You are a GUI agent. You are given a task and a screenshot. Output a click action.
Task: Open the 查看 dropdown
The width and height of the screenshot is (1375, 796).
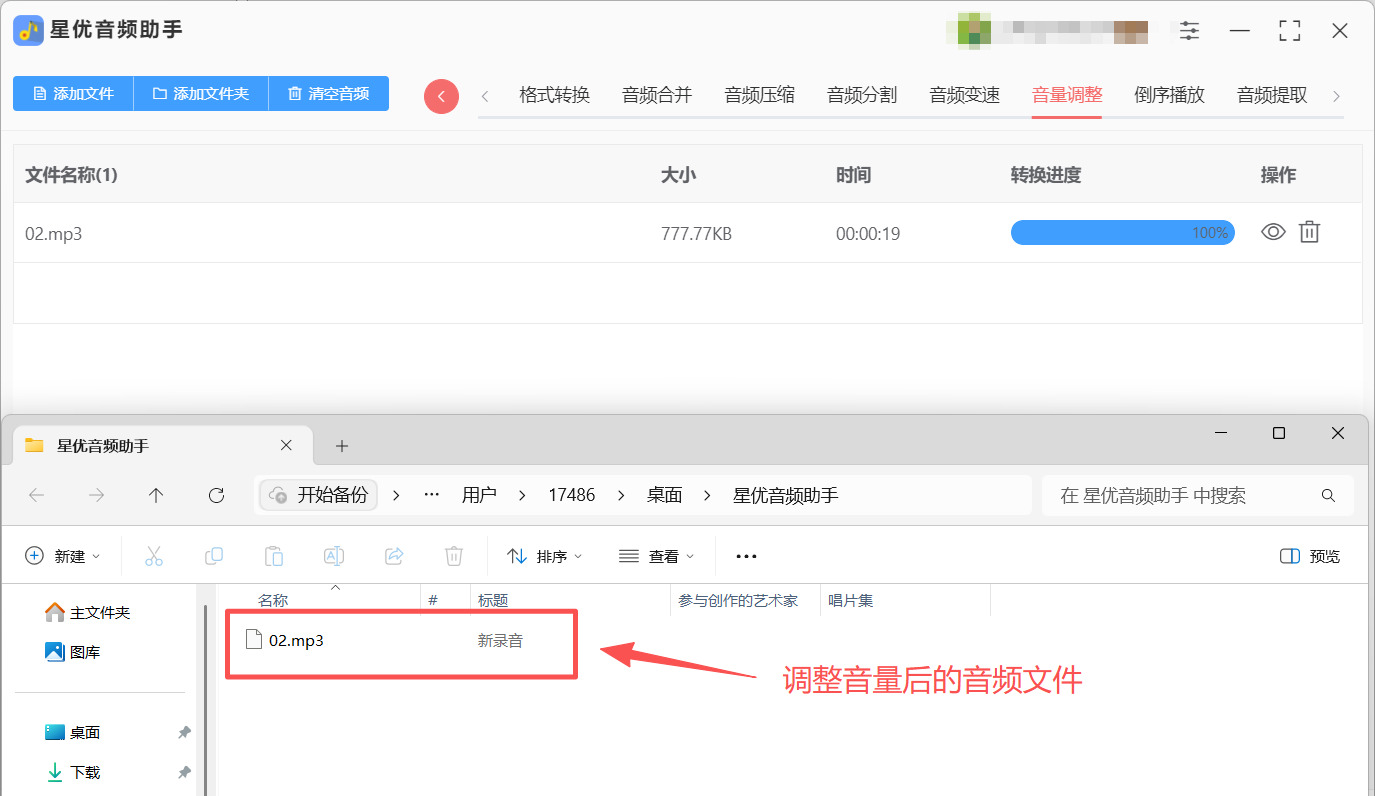[657, 556]
